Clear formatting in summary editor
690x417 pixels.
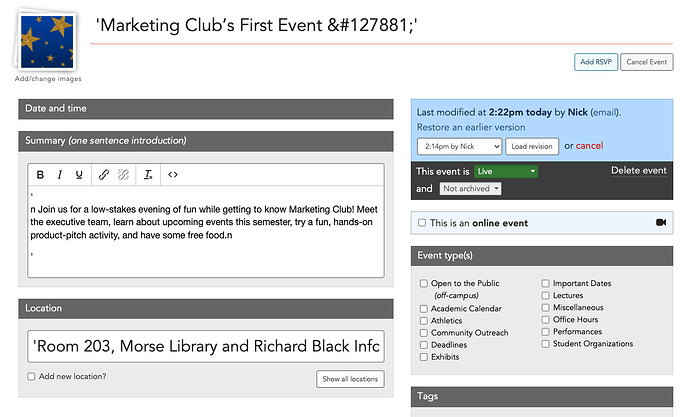point(148,175)
